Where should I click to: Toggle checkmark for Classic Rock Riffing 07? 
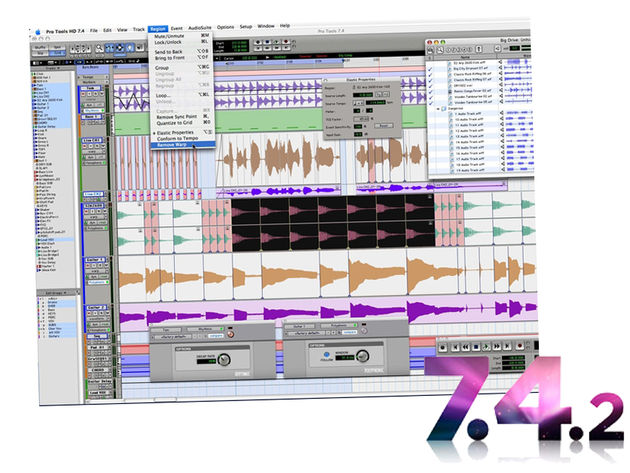tap(430, 81)
